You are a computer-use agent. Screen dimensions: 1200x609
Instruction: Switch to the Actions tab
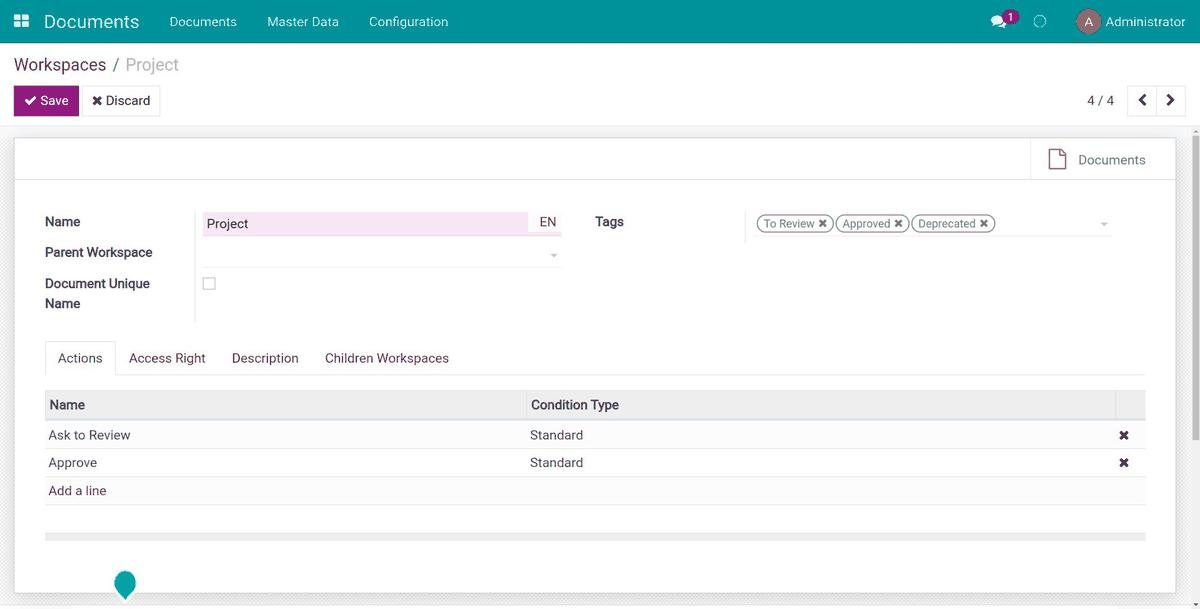(x=80, y=358)
